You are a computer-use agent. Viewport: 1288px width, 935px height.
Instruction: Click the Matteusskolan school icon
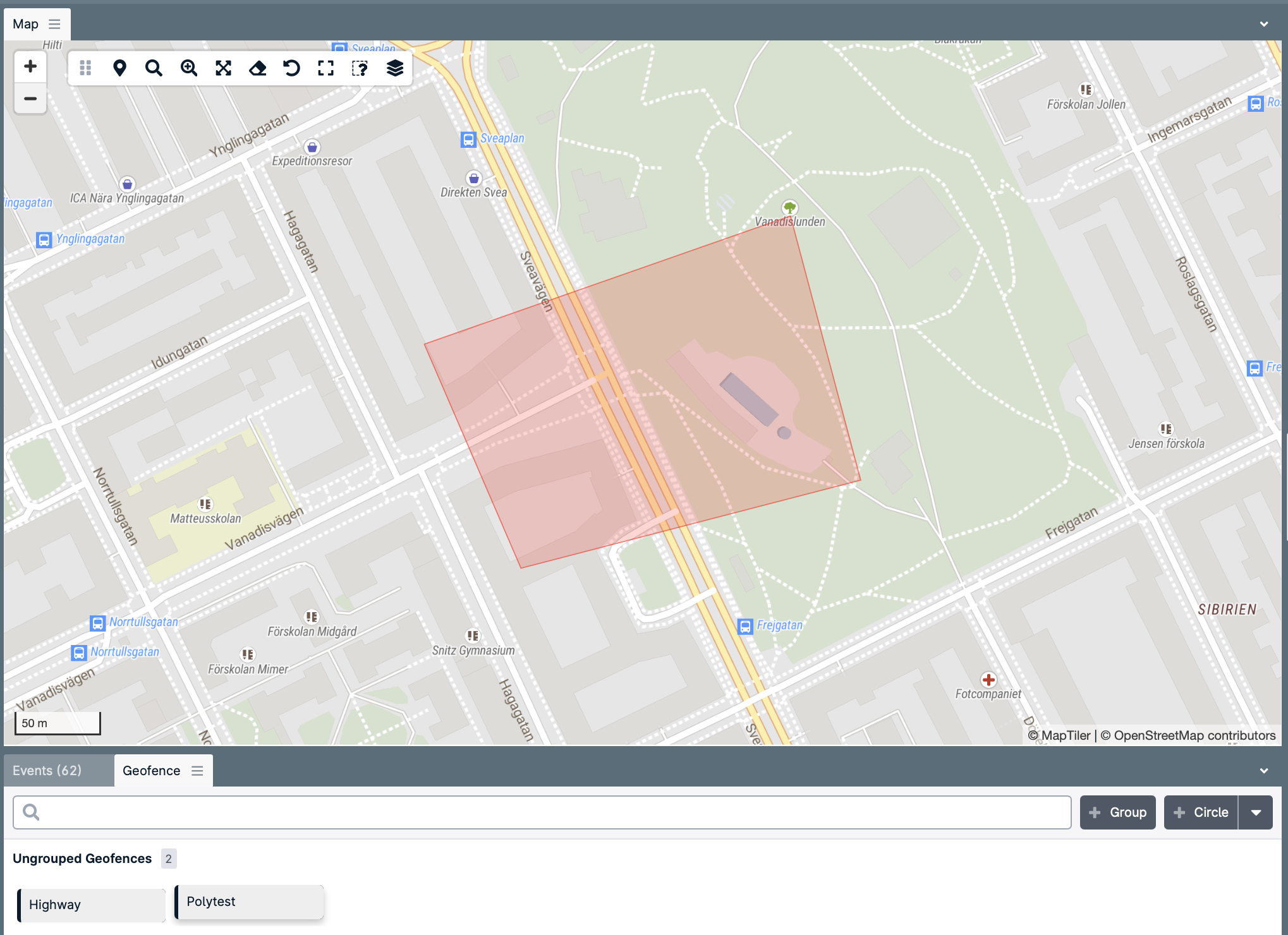pos(205,504)
